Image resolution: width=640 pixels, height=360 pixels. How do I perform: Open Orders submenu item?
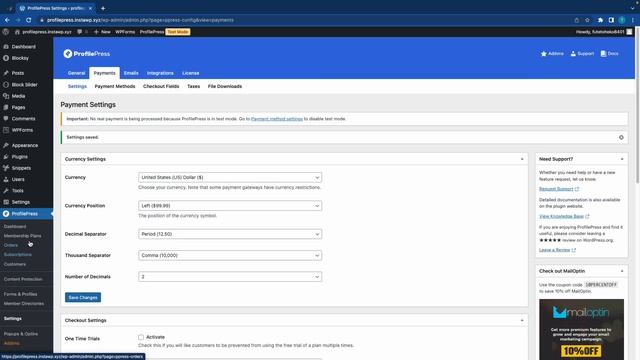[11, 245]
